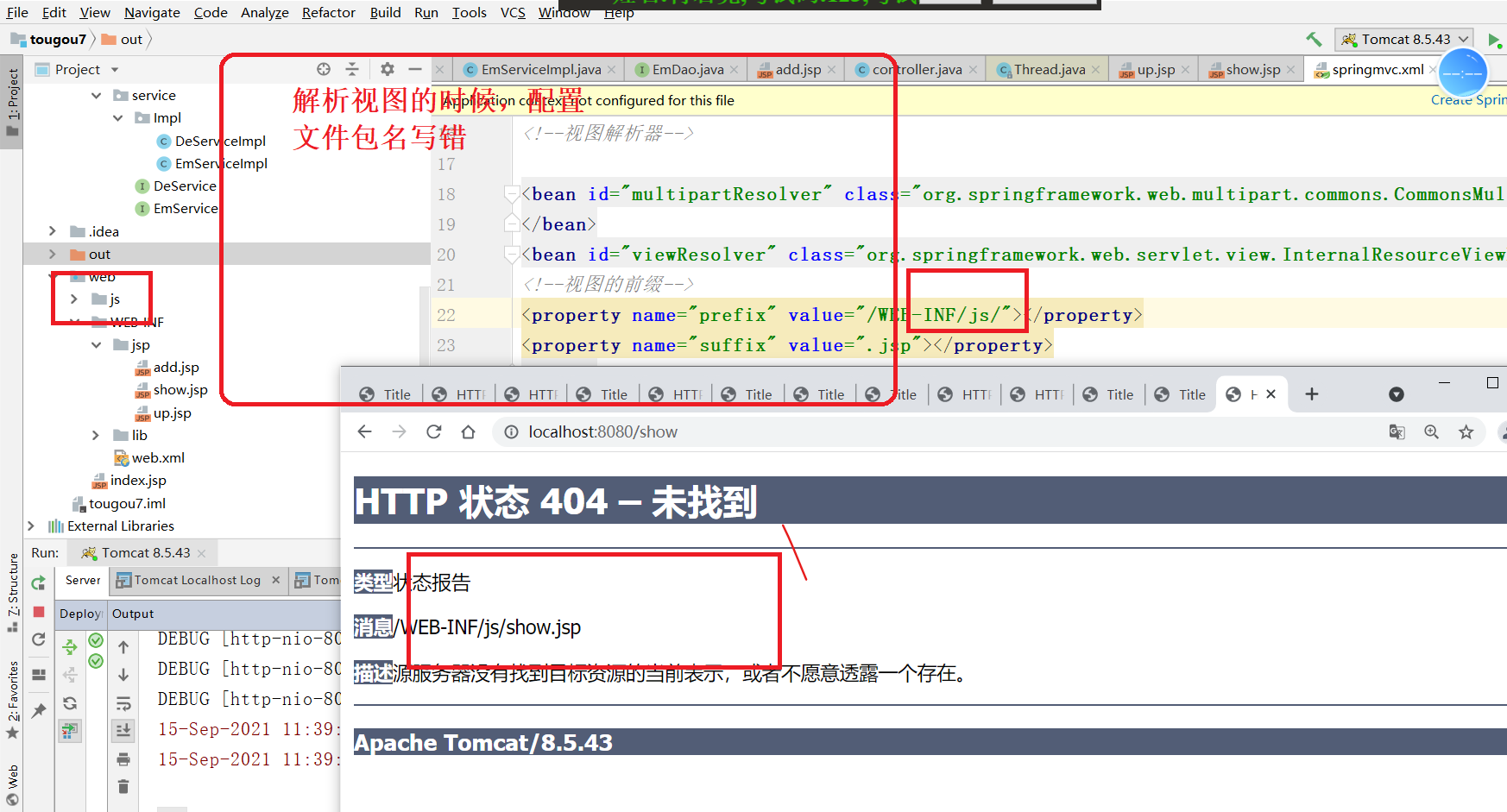
Task: Open the Navigate menu
Action: pyautogui.click(x=152, y=12)
